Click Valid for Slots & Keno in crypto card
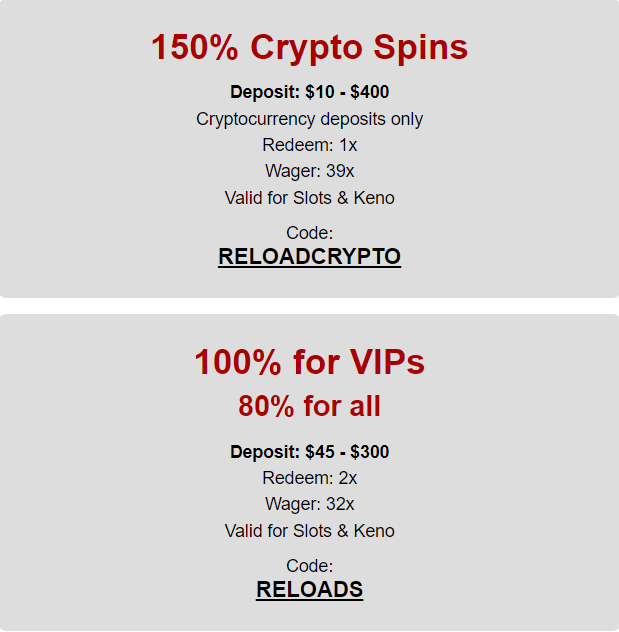This screenshot has width=619, height=632. (x=310, y=198)
